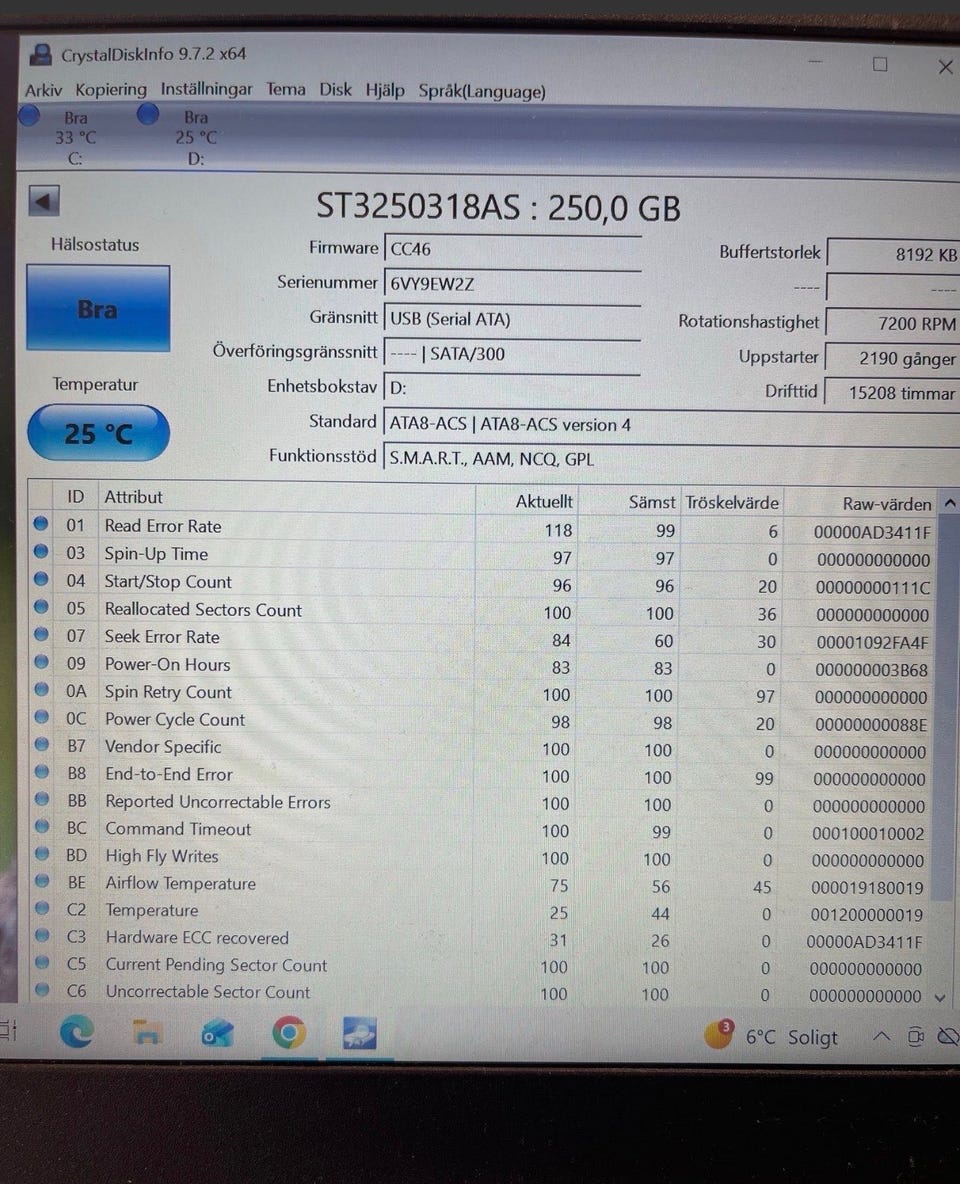Open the Disk menu
Image resolution: width=960 pixels, height=1184 pixels.
[x=335, y=89]
